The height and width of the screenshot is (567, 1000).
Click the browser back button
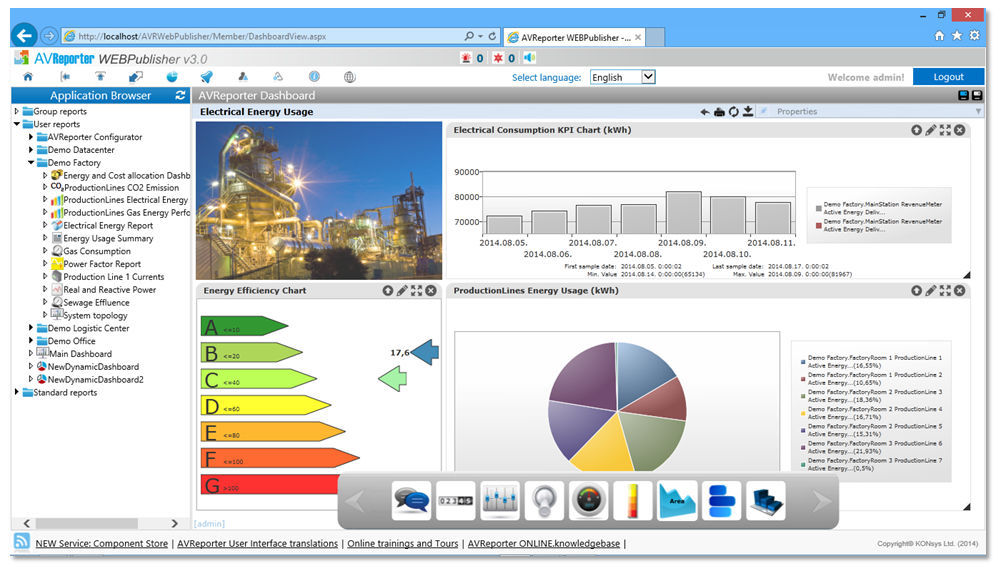click(24, 35)
